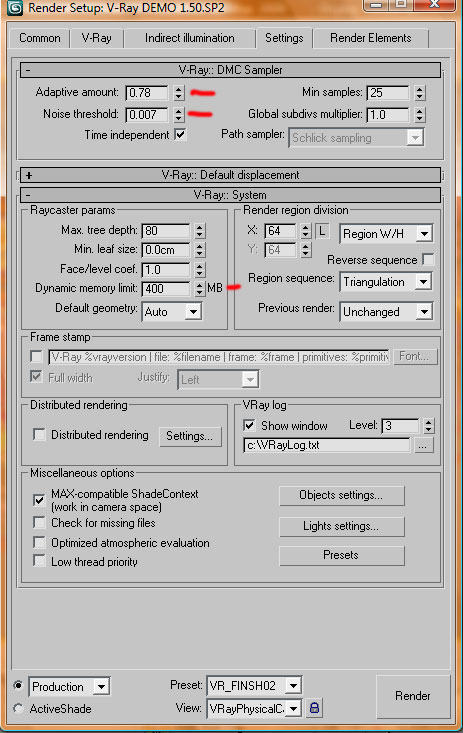Click the Presets button
The image size is (463, 733).
pos(341,555)
